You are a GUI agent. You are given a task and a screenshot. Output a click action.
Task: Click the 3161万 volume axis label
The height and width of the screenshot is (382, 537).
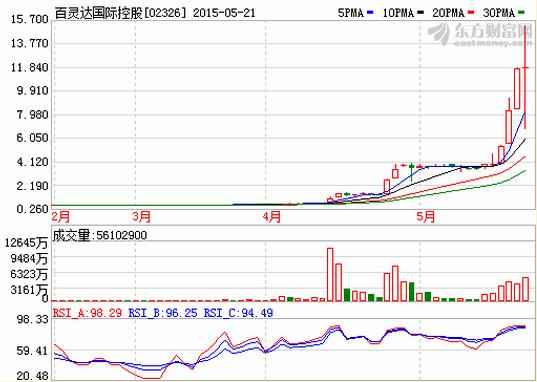coord(29,290)
